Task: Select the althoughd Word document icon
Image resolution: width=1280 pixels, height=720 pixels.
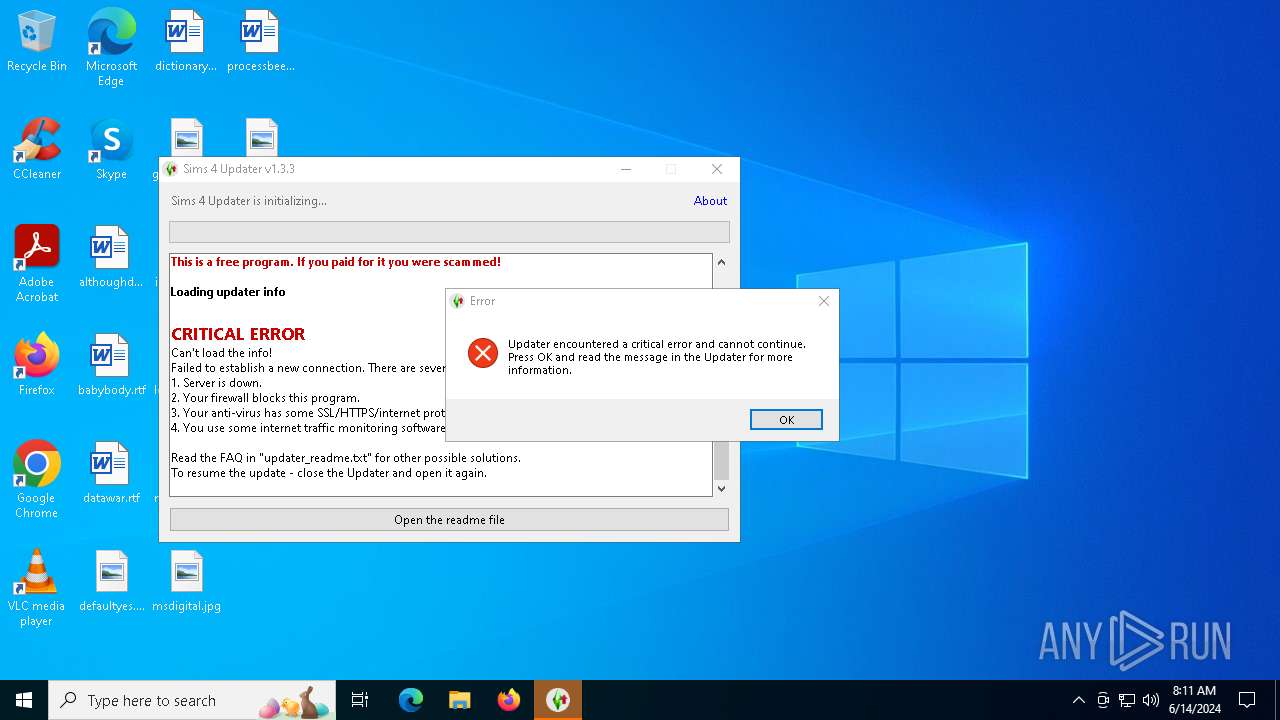Action: pos(111,258)
